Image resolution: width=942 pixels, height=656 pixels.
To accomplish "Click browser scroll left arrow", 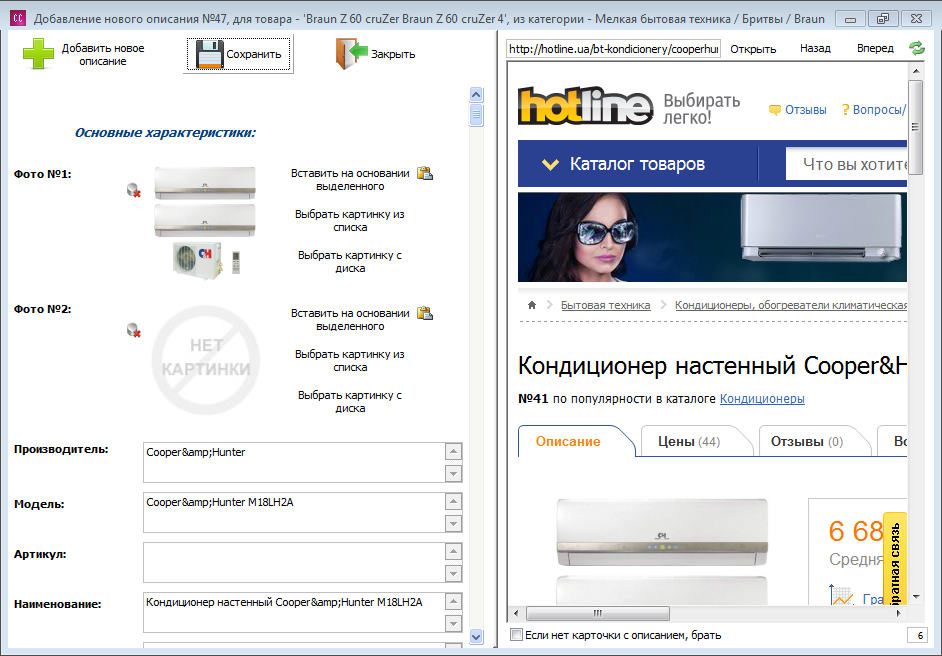I will pyautogui.click(x=515, y=613).
